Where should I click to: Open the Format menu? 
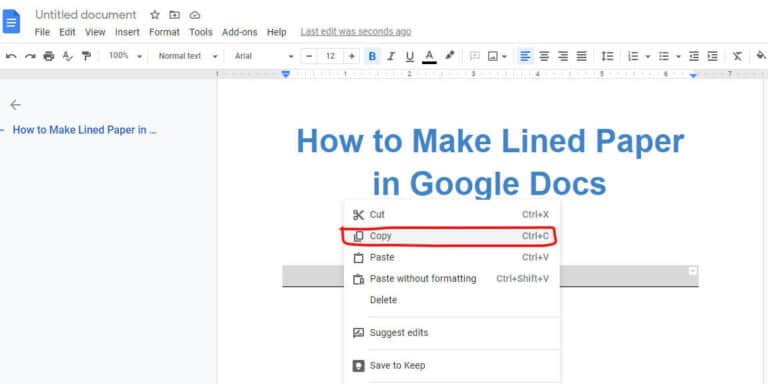[x=164, y=32]
